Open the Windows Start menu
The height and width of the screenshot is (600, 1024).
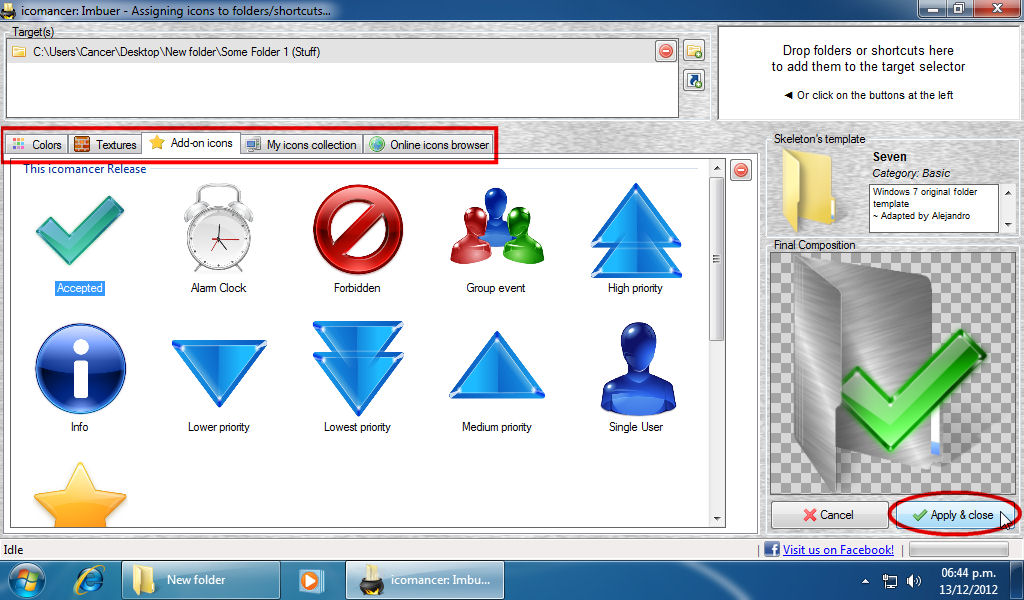click(26, 580)
